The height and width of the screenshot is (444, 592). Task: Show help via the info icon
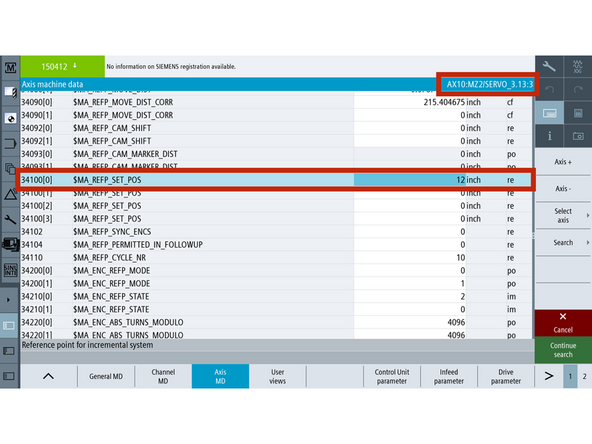[x=549, y=136]
